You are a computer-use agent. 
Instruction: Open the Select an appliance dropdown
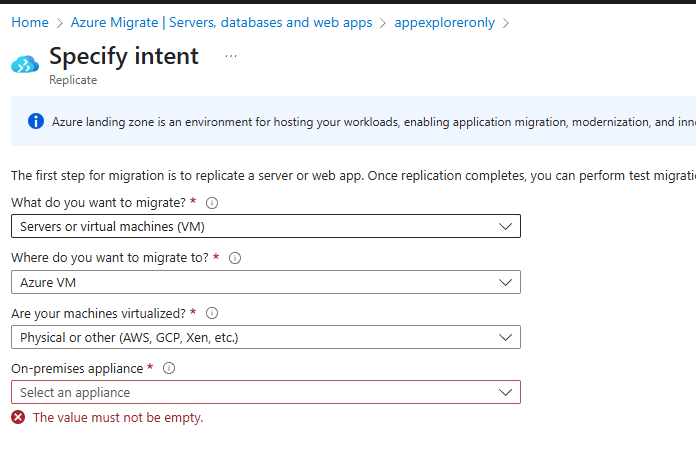click(266, 392)
